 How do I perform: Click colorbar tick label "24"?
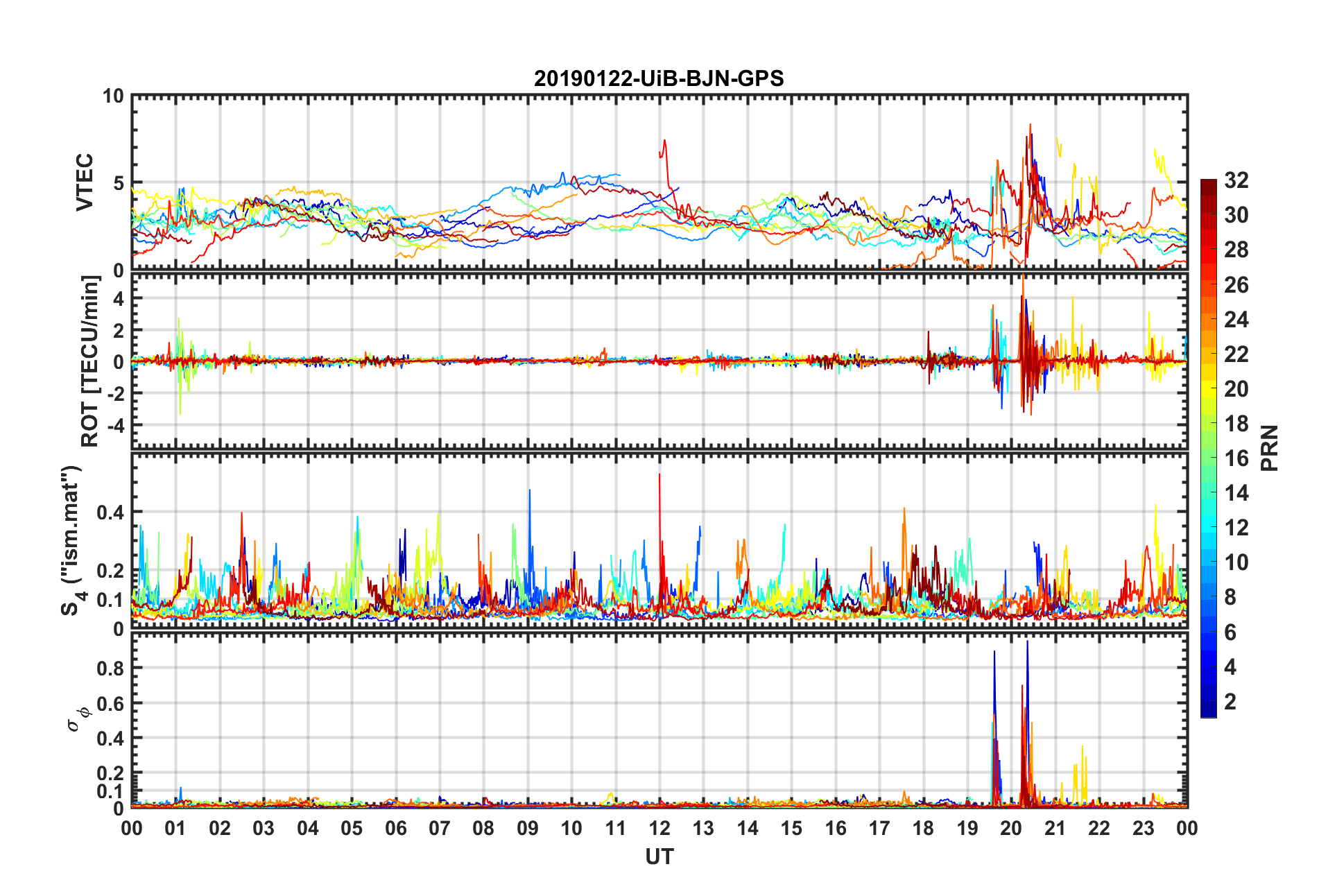[x=1236, y=320]
